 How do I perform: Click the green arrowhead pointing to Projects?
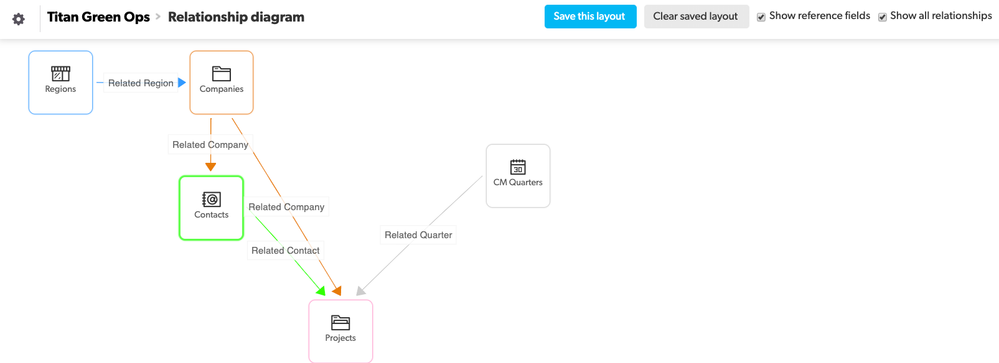point(321,291)
